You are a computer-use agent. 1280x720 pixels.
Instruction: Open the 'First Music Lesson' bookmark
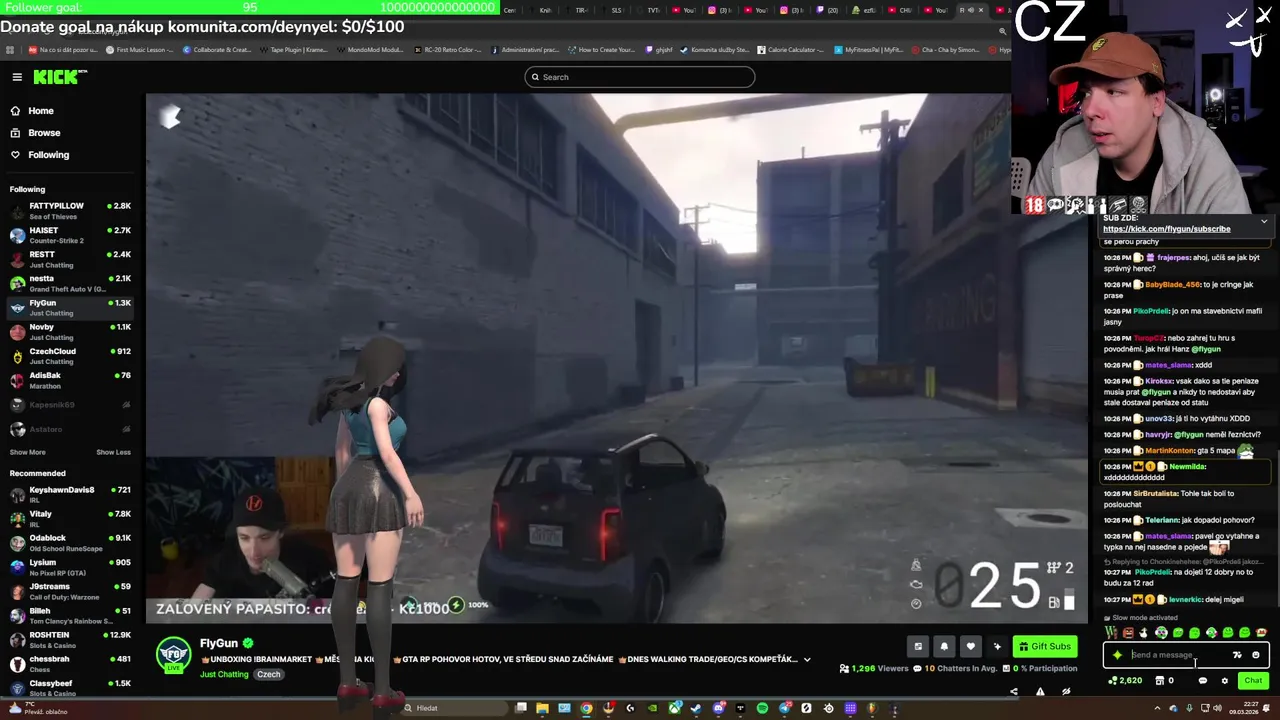pyautogui.click(x=138, y=50)
